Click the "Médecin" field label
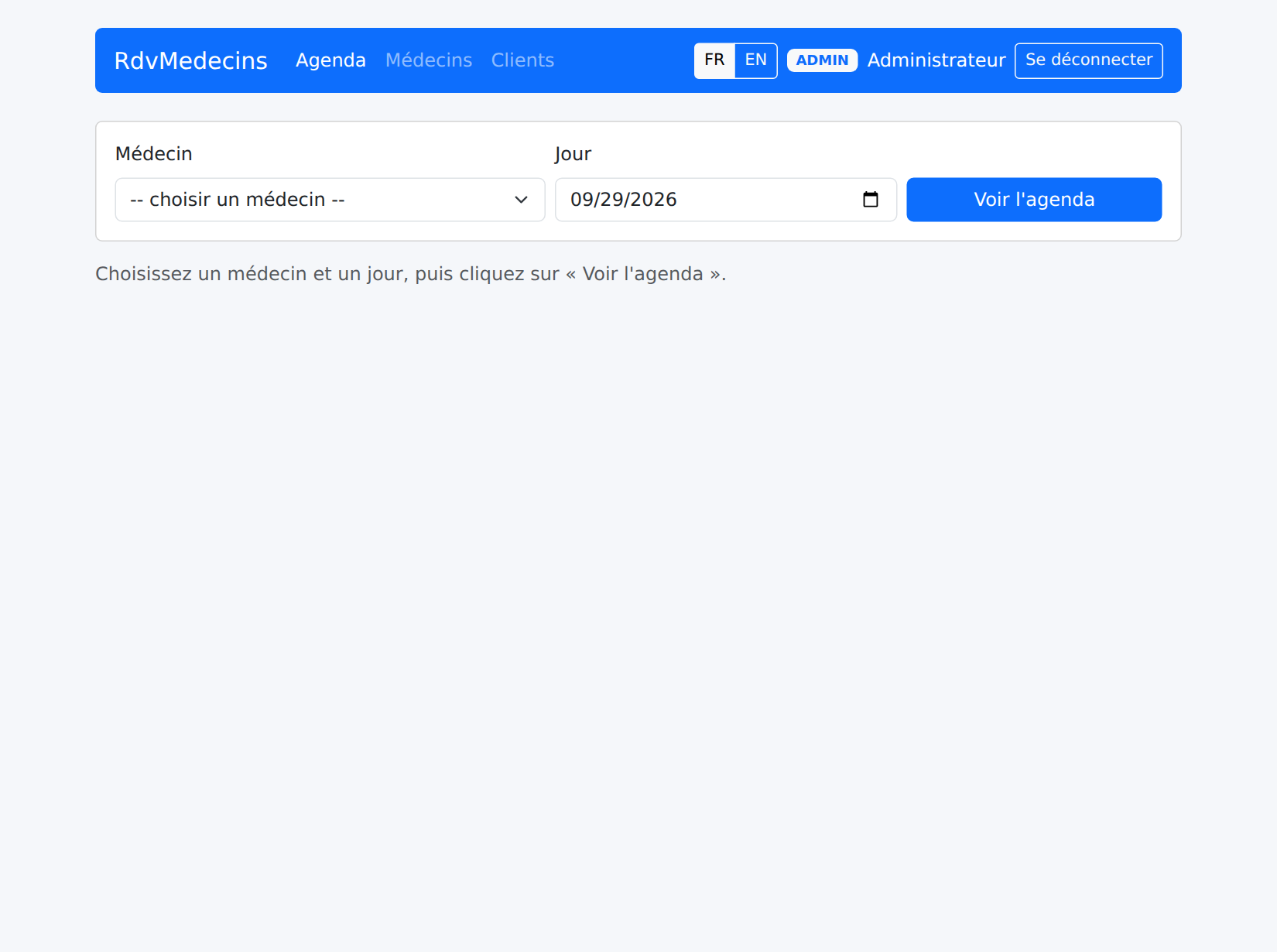Viewport: 1277px width, 952px height. (154, 154)
